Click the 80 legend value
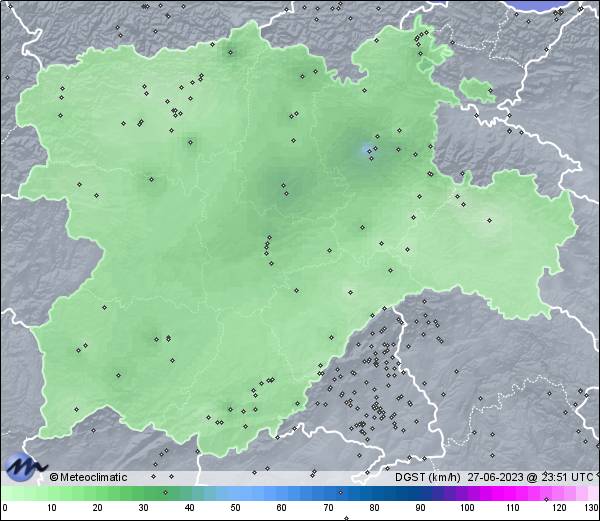600x521 pixels. tap(374, 508)
